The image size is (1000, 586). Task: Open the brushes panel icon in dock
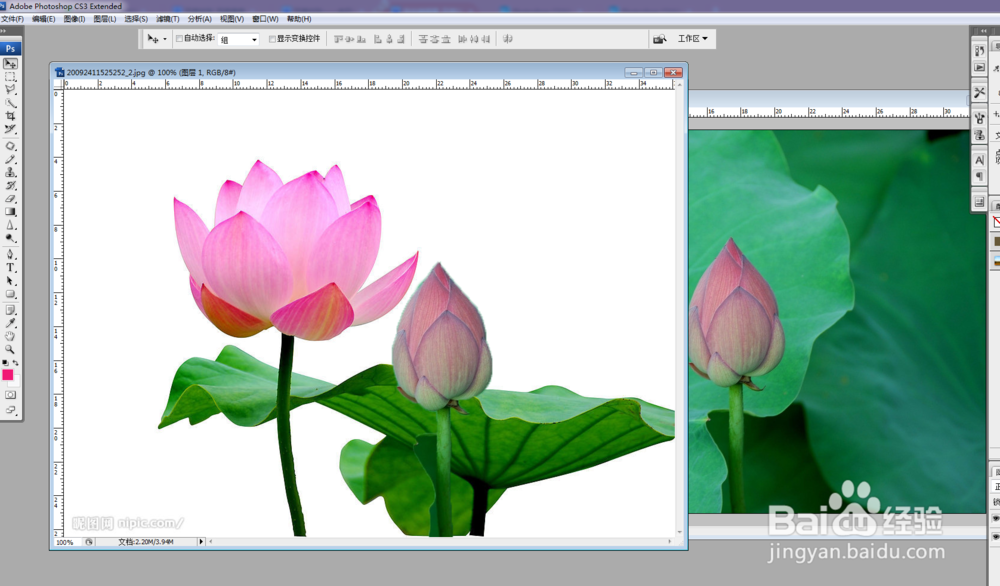[x=980, y=118]
